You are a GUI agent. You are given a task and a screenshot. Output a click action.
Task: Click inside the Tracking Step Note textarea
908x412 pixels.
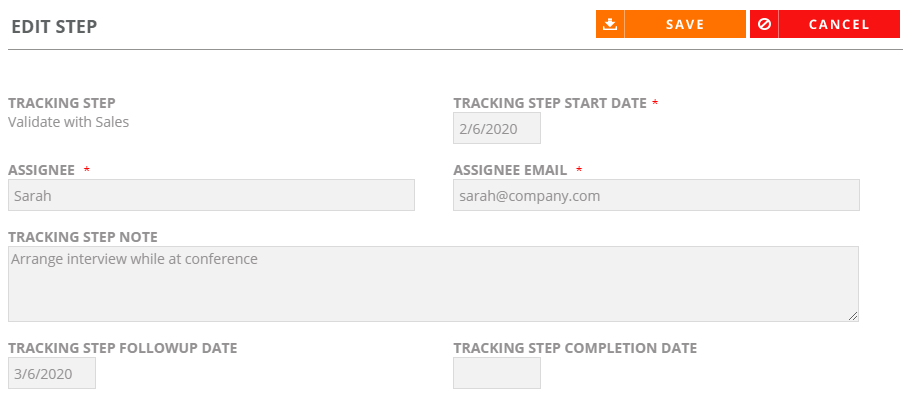[x=433, y=284]
